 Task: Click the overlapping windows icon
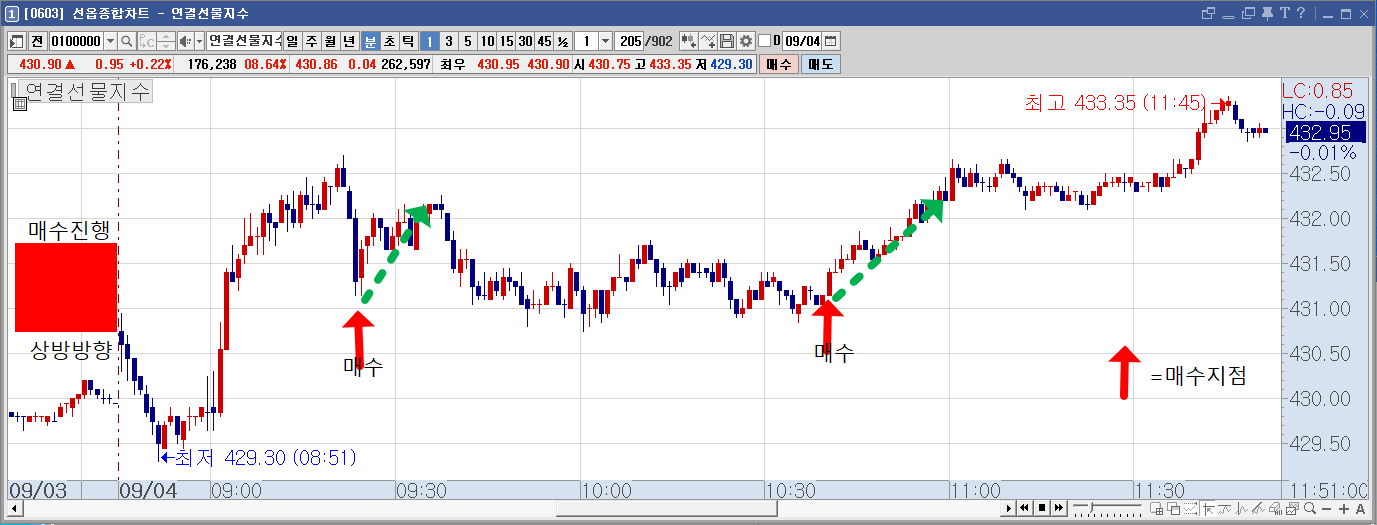[x=1174, y=508]
